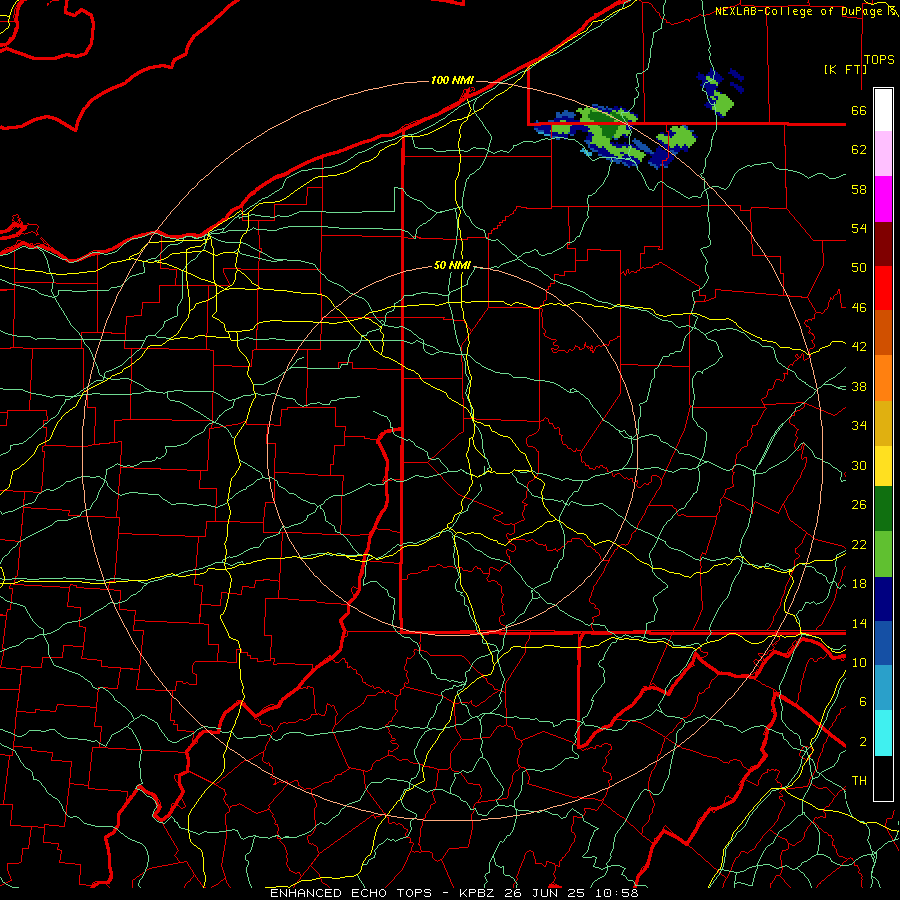The height and width of the screenshot is (900, 900).
Task: Click the legend value "38"
Action: (859, 386)
